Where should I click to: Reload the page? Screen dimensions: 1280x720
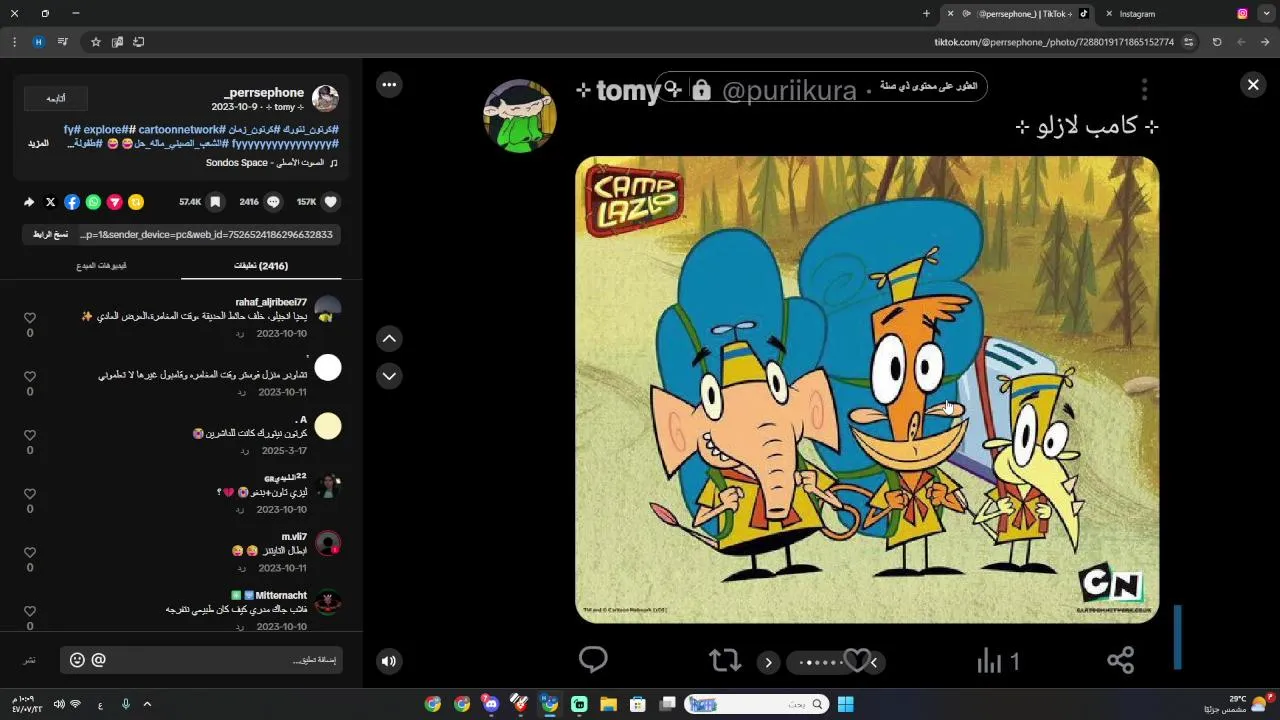(1217, 42)
